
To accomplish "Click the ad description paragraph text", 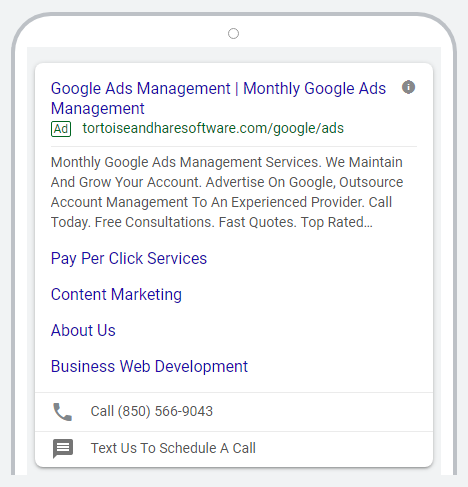I will pyautogui.click(x=227, y=192).
